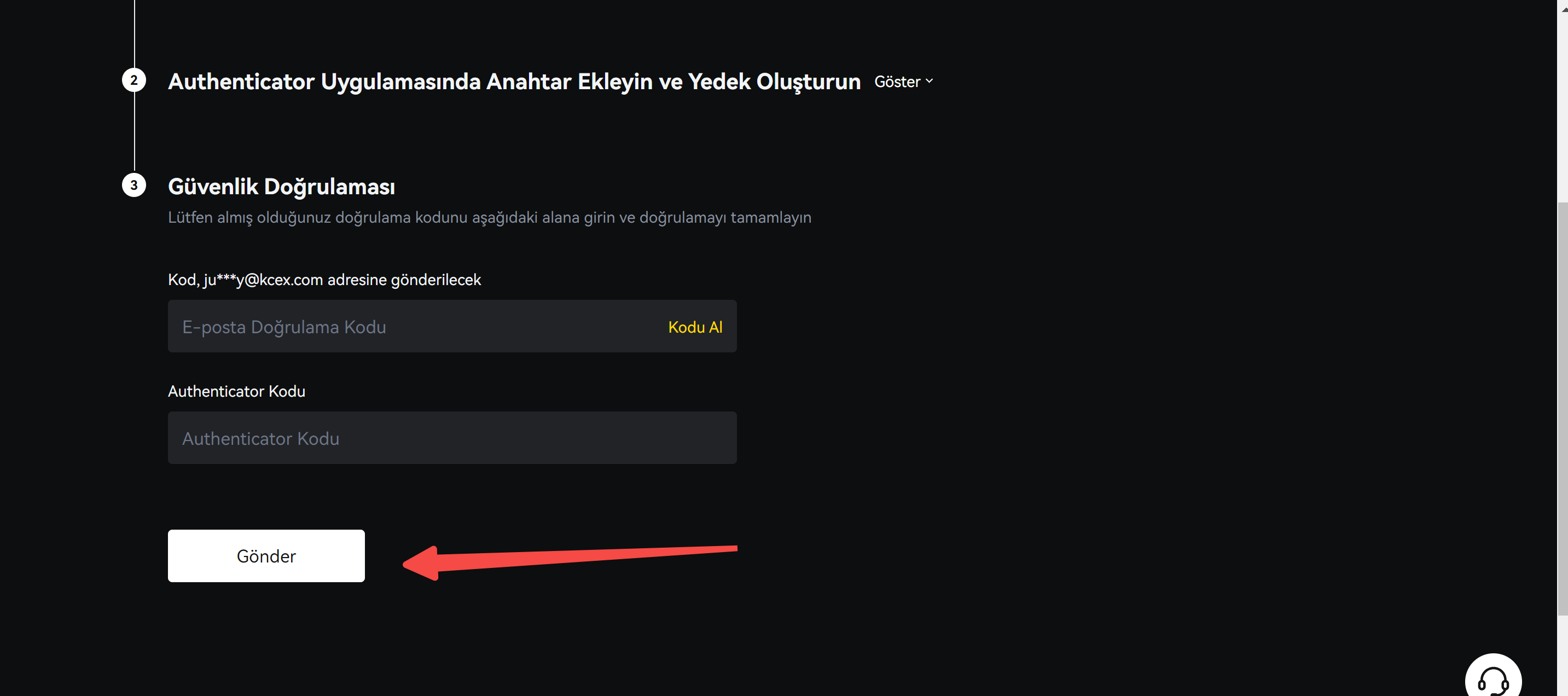1568x696 pixels.
Task: Click the Güvenlik Doğrulaması heading
Action: pyautogui.click(x=281, y=187)
